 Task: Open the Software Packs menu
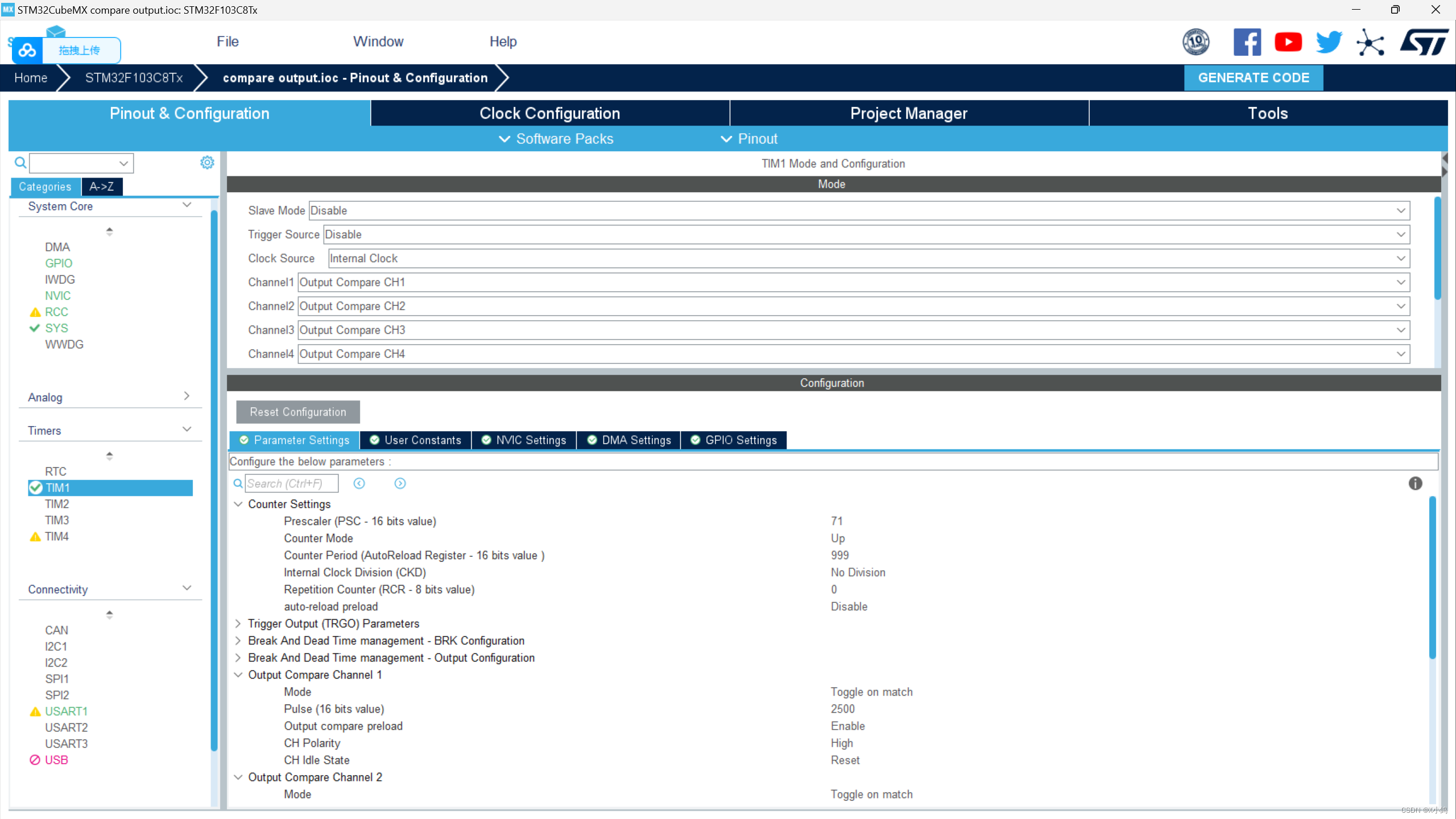coord(556,139)
